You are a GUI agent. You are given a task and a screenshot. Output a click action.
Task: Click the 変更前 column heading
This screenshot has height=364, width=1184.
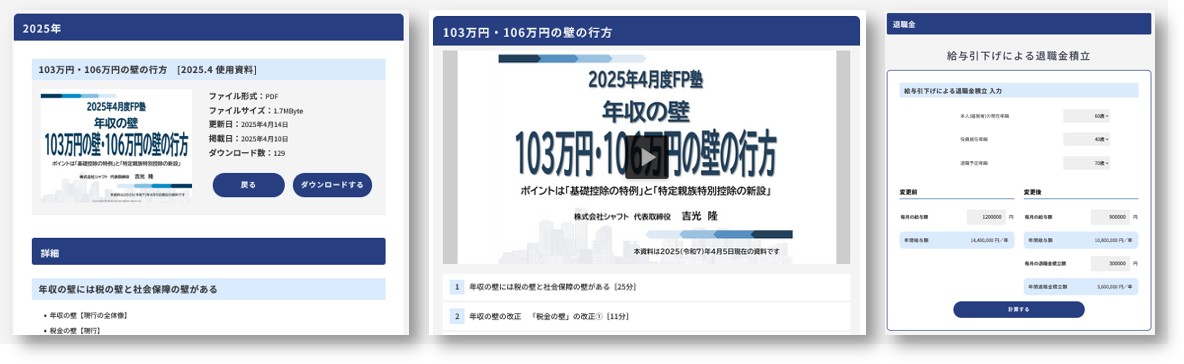point(909,192)
